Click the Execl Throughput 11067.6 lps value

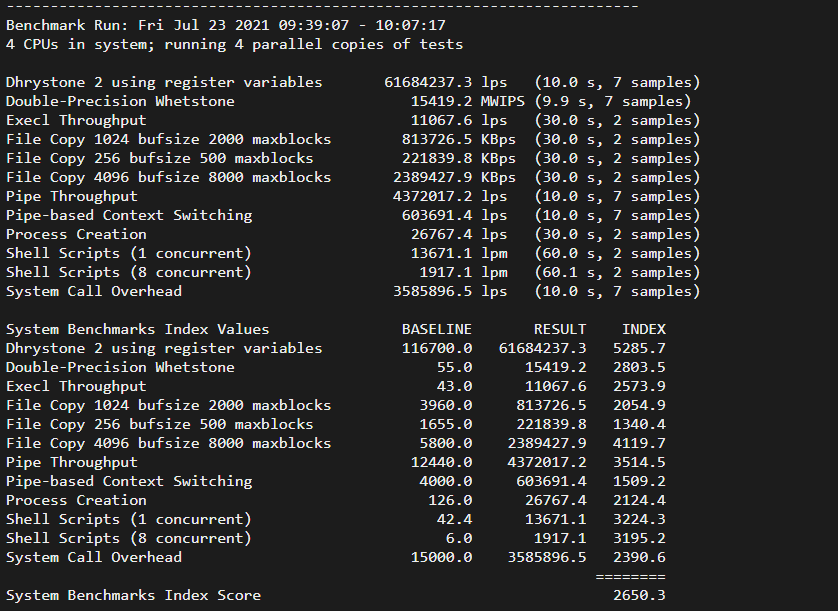click(x=459, y=120)
